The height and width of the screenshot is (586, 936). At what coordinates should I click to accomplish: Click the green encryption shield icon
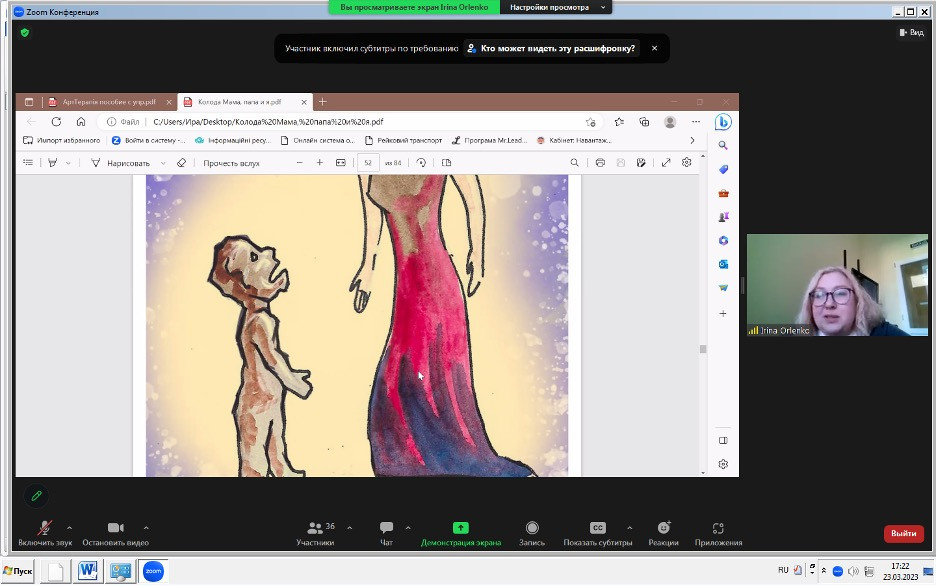click(25, 32)
